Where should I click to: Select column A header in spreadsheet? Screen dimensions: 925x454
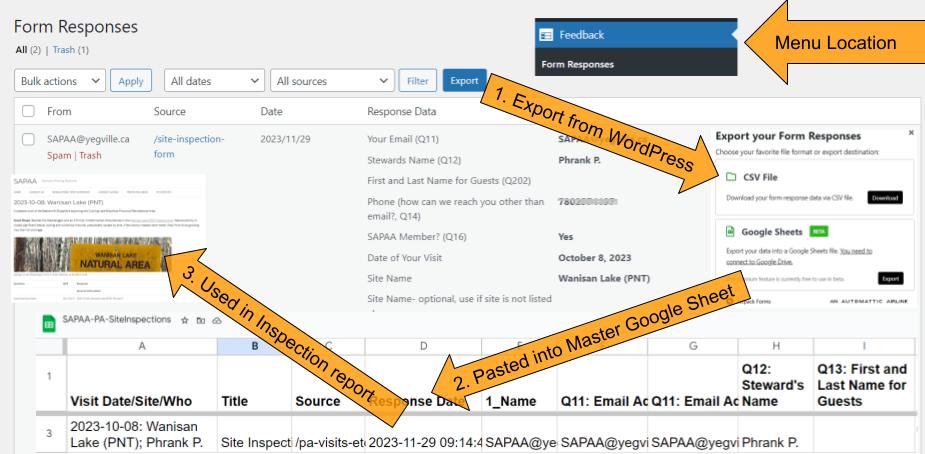[142, 346]
